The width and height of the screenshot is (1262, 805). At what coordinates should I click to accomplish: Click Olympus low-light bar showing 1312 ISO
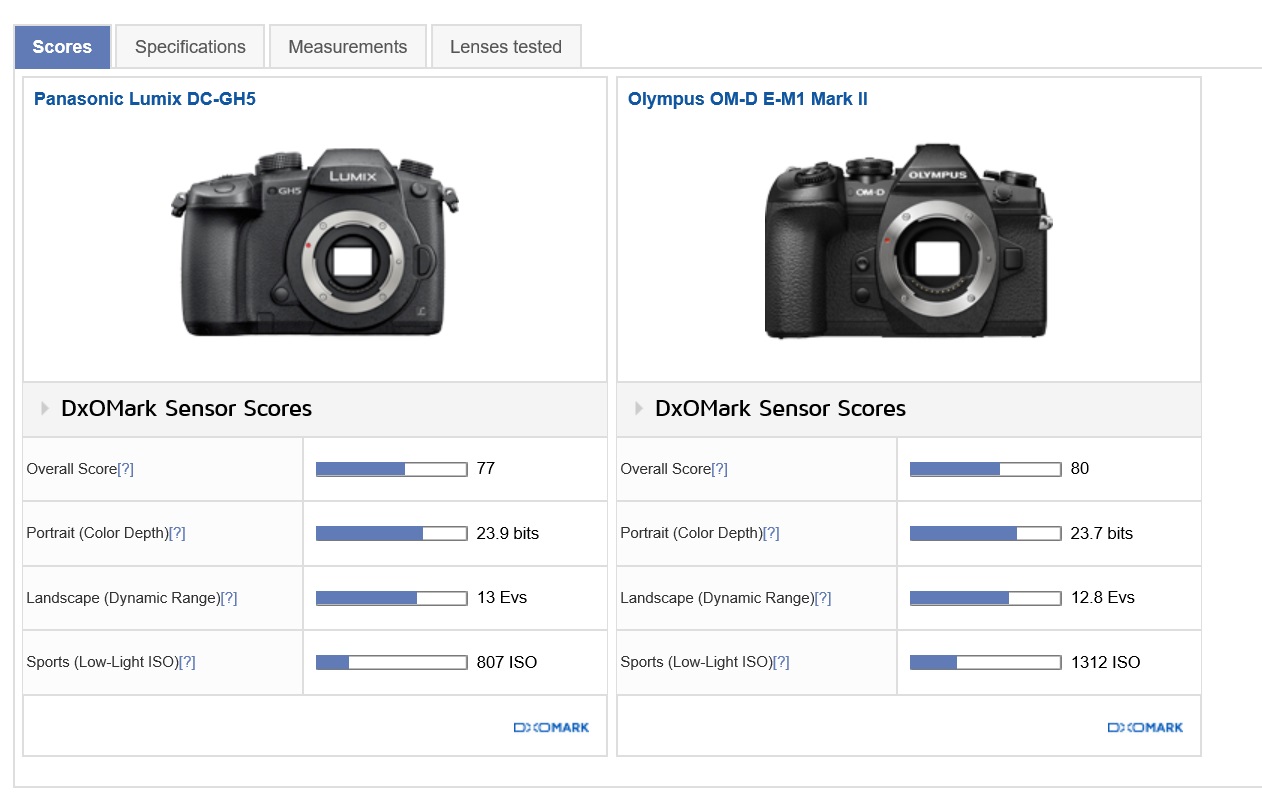coord(986,662)
